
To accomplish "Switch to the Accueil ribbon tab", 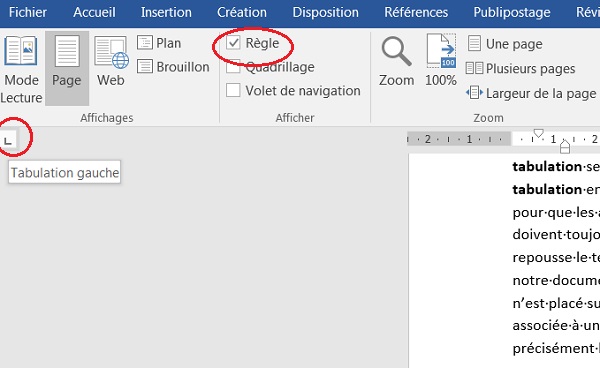I will [x=94, y=12].
